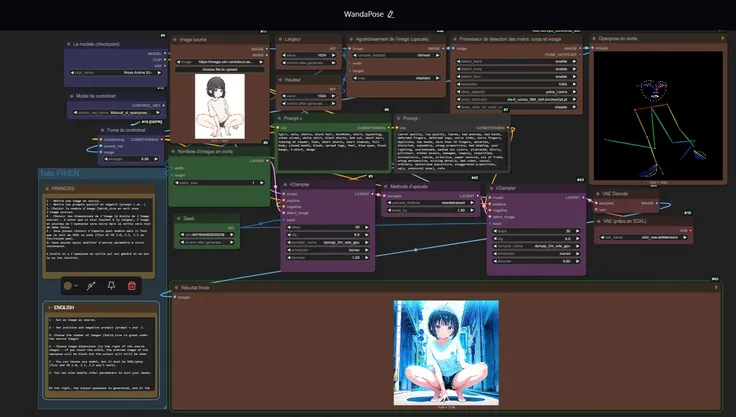Adjust KSampler denoise 0.60 slider
The width and height of the screenshot is (736, 417).
(x=536, y=261)
